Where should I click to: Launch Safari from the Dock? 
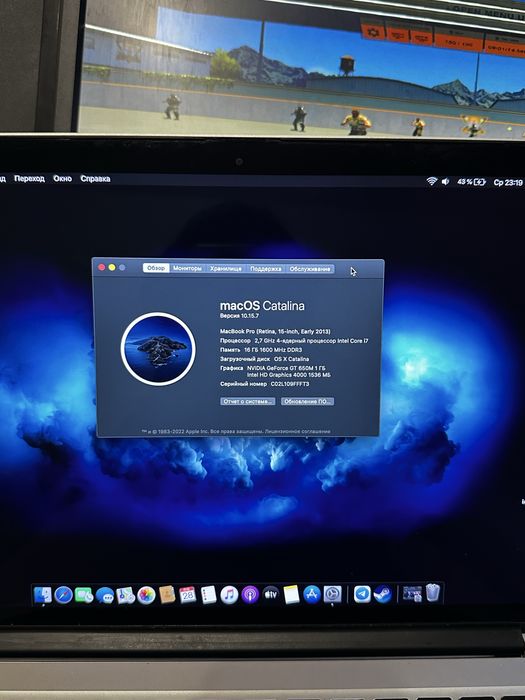[63, 595]
